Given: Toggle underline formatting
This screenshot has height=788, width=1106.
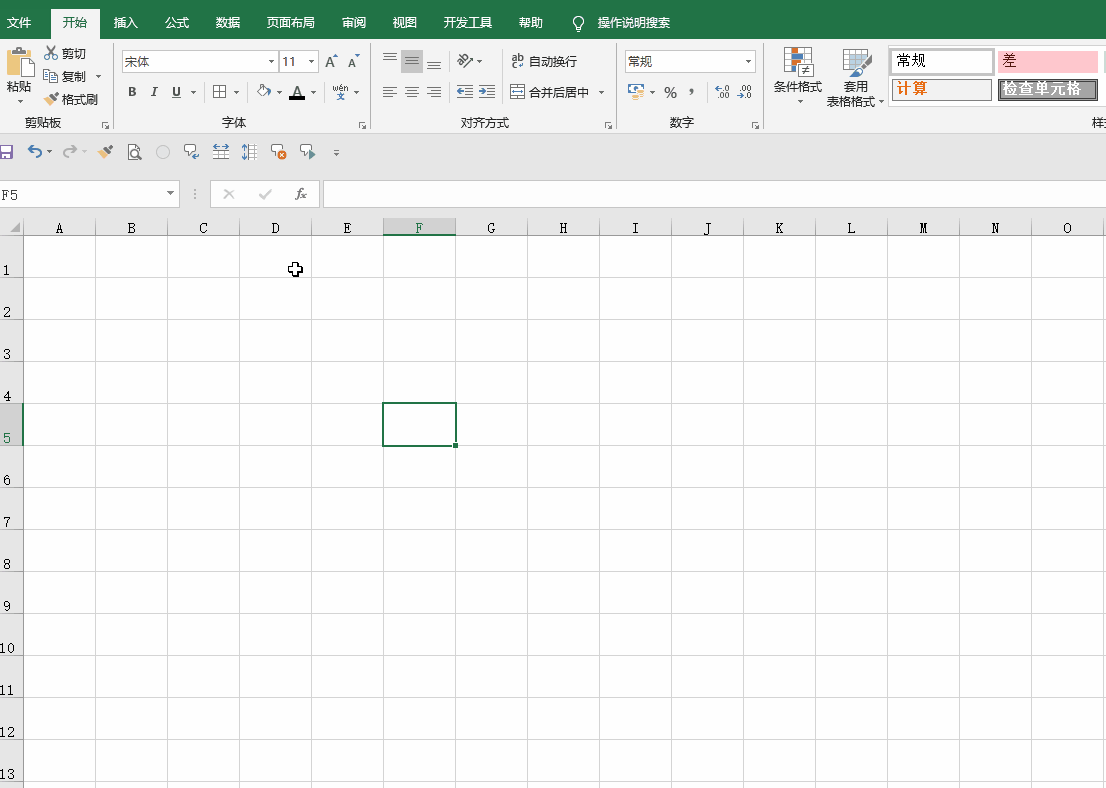Looking at the screenshot, I should (x=176, y=92).
